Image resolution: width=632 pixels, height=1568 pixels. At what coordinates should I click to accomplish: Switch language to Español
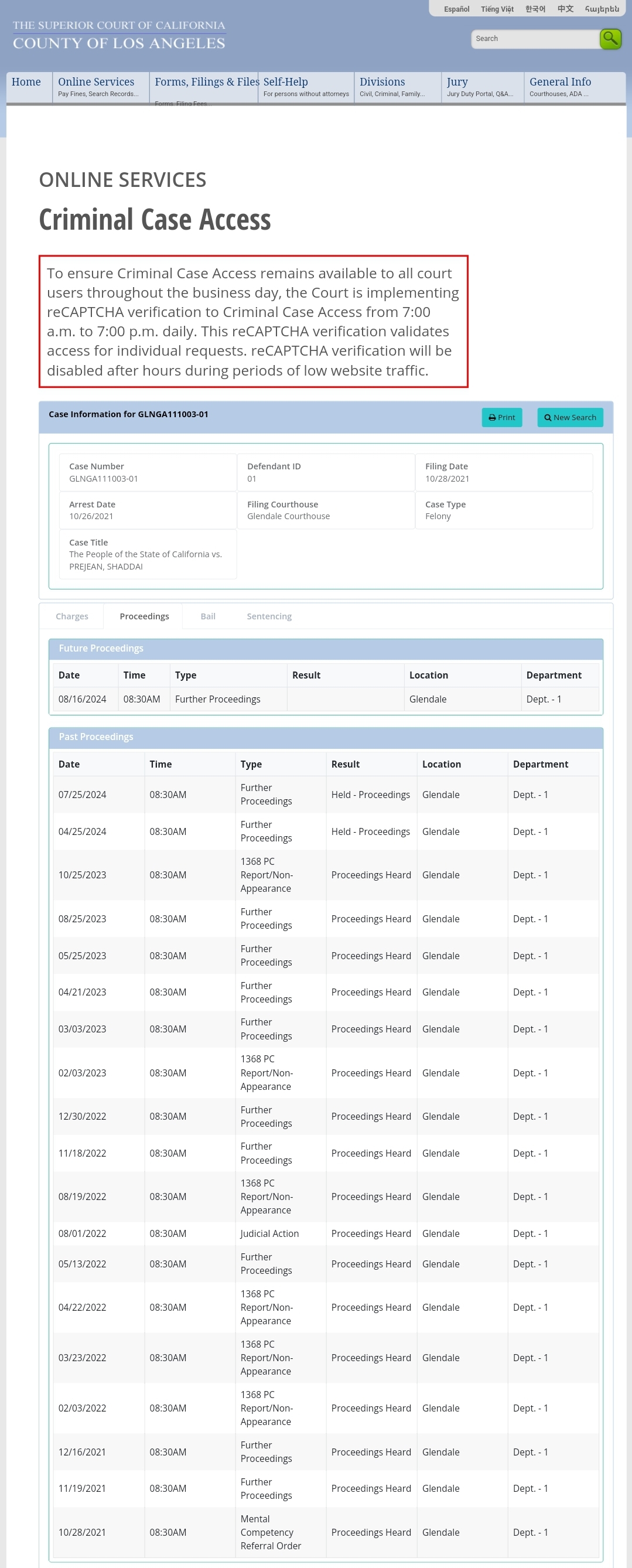456,9
